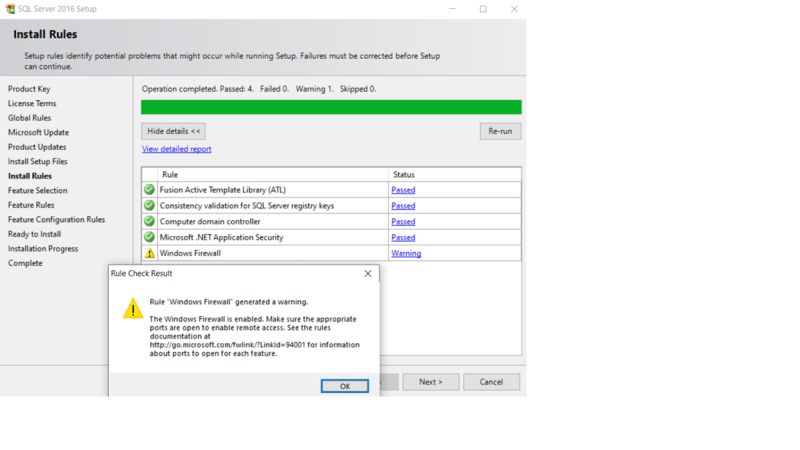The height and width of the screenshot is (450, 800).
Task: Select Feature Configuration Rules step in sidebar
Action: [x=57, y=219]
